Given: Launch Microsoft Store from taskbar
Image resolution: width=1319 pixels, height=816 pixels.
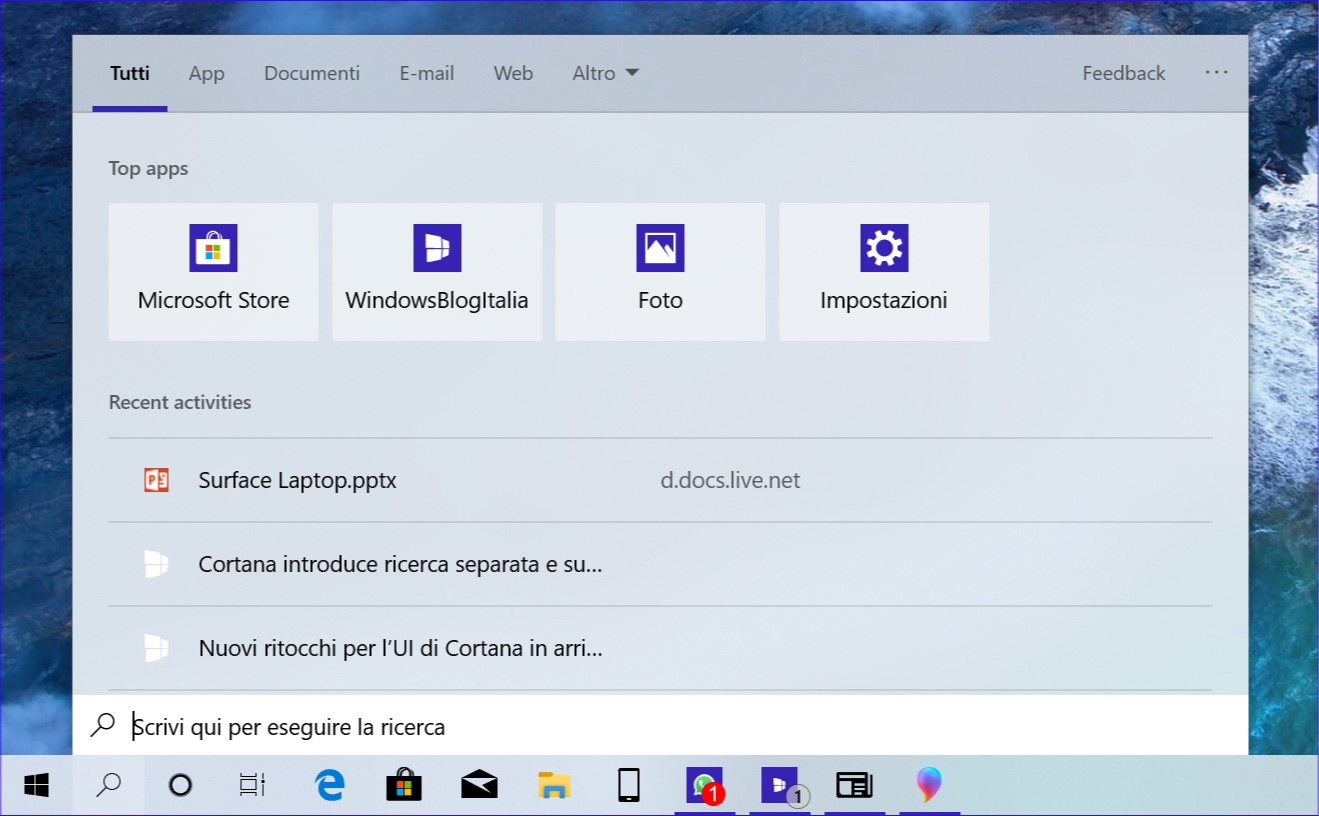Looking at the screenshot, I should pyautogui.click(x=404, y=785).
